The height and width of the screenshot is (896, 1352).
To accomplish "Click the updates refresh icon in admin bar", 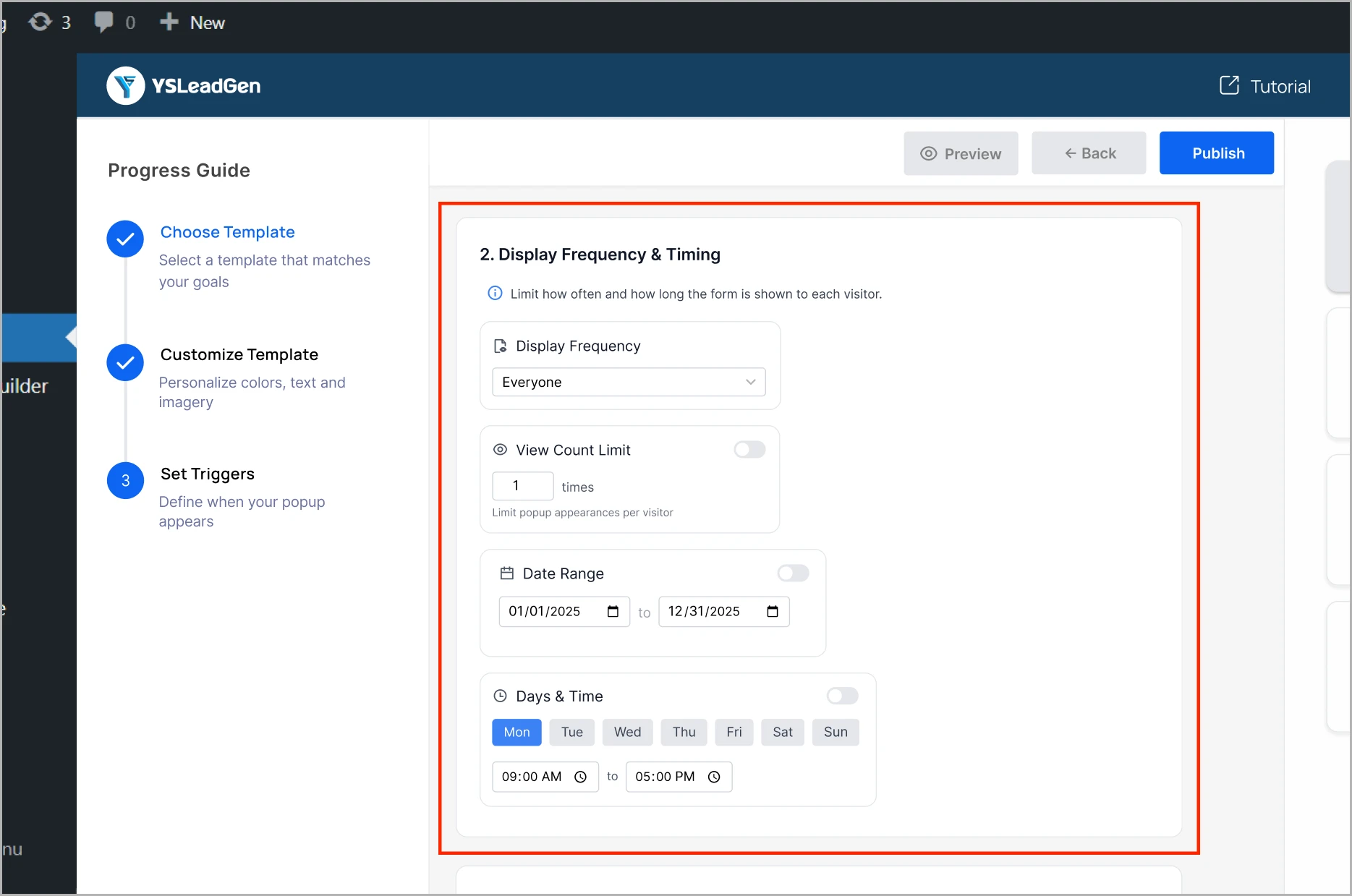I will 40,22.
